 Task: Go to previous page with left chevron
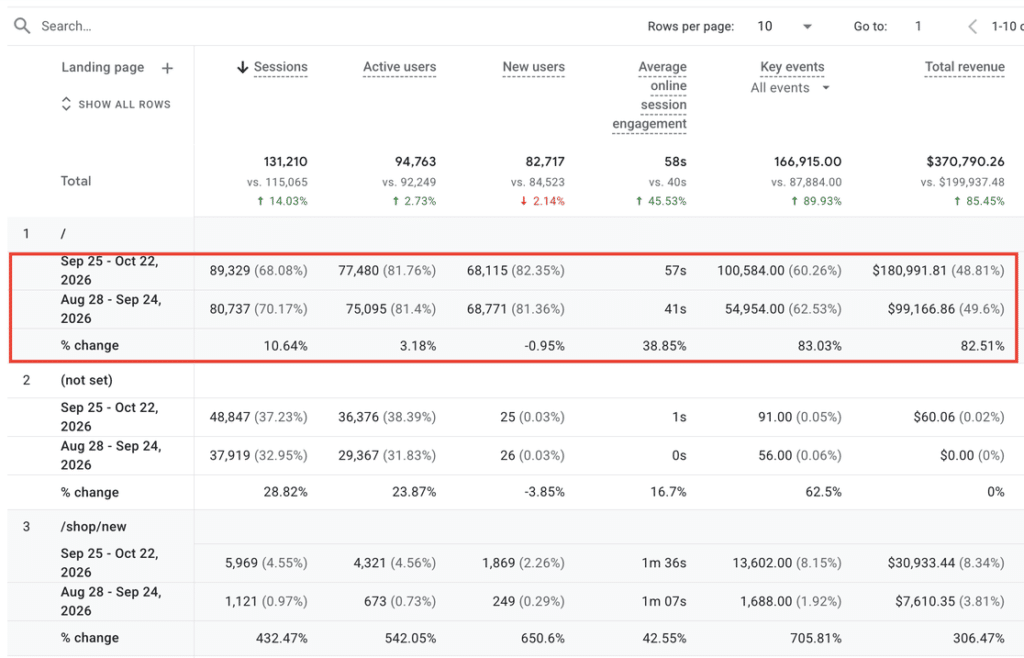tap(972, 27)
